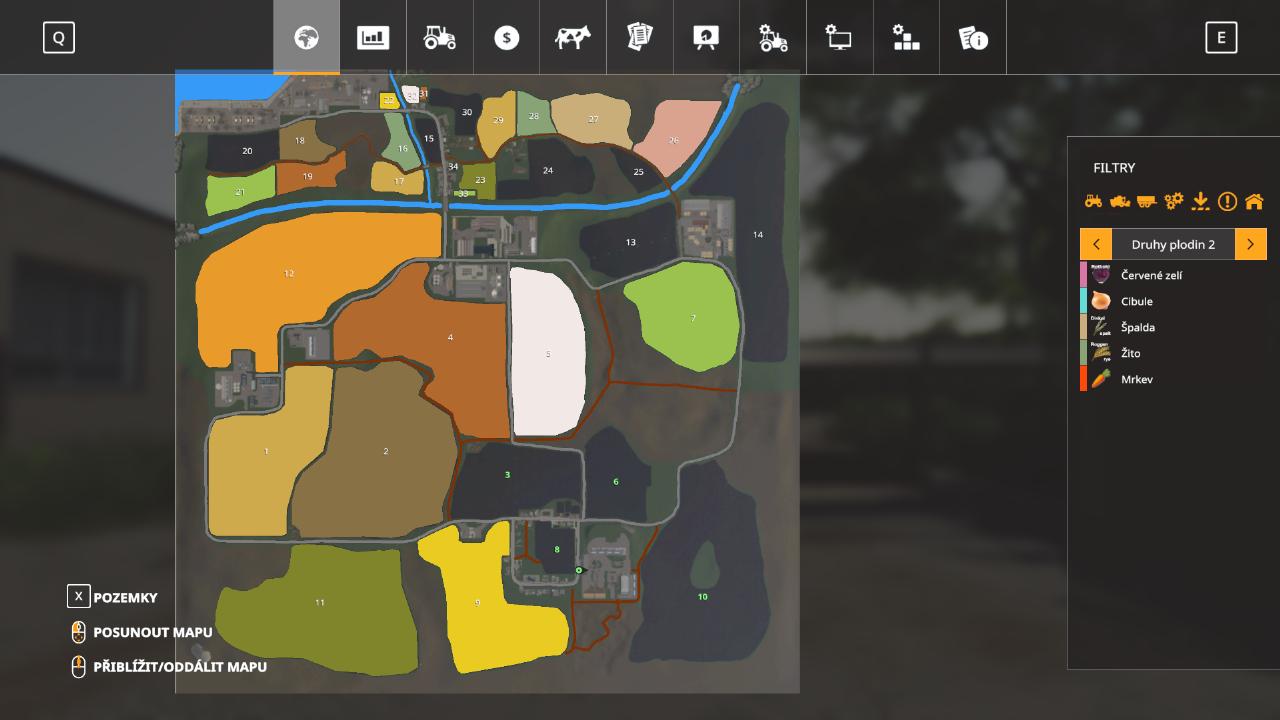
Task: Go to next crop types page
Action: 1251,244
